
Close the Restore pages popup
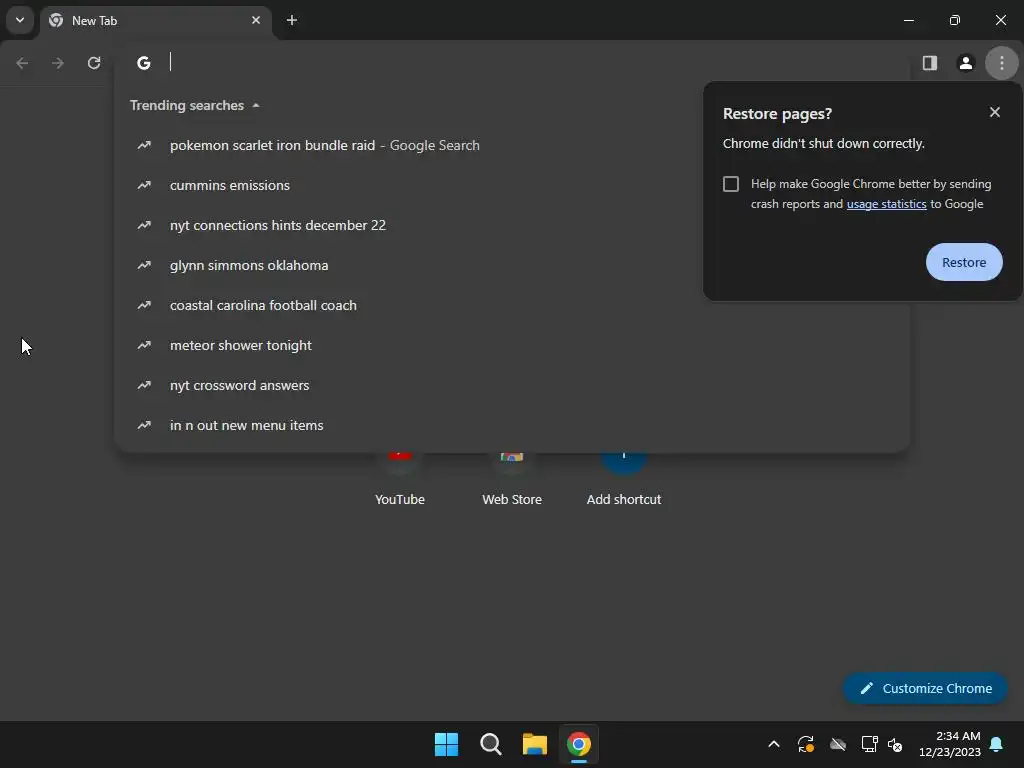click(995, 112)
